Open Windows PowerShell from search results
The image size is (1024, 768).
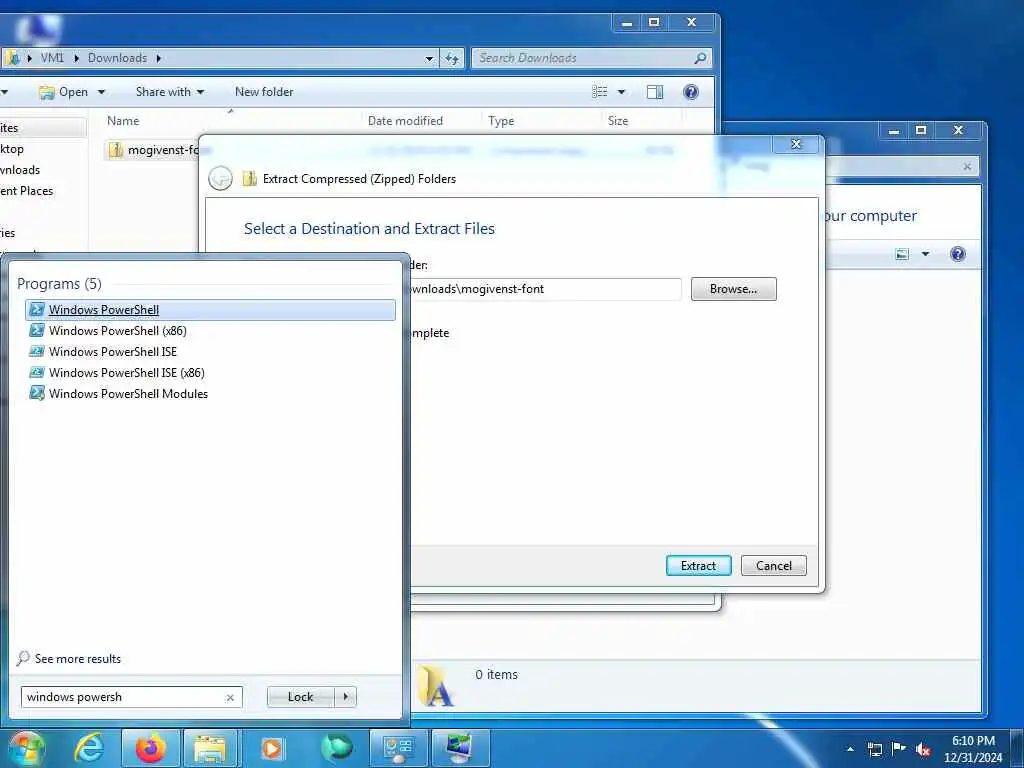[210, 310]
